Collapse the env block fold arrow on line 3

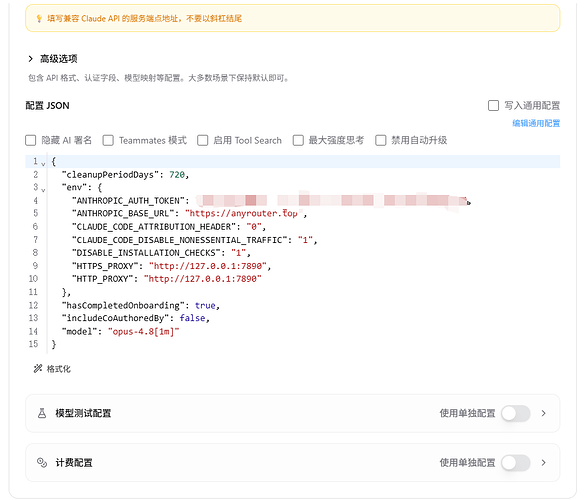[43, 190]
